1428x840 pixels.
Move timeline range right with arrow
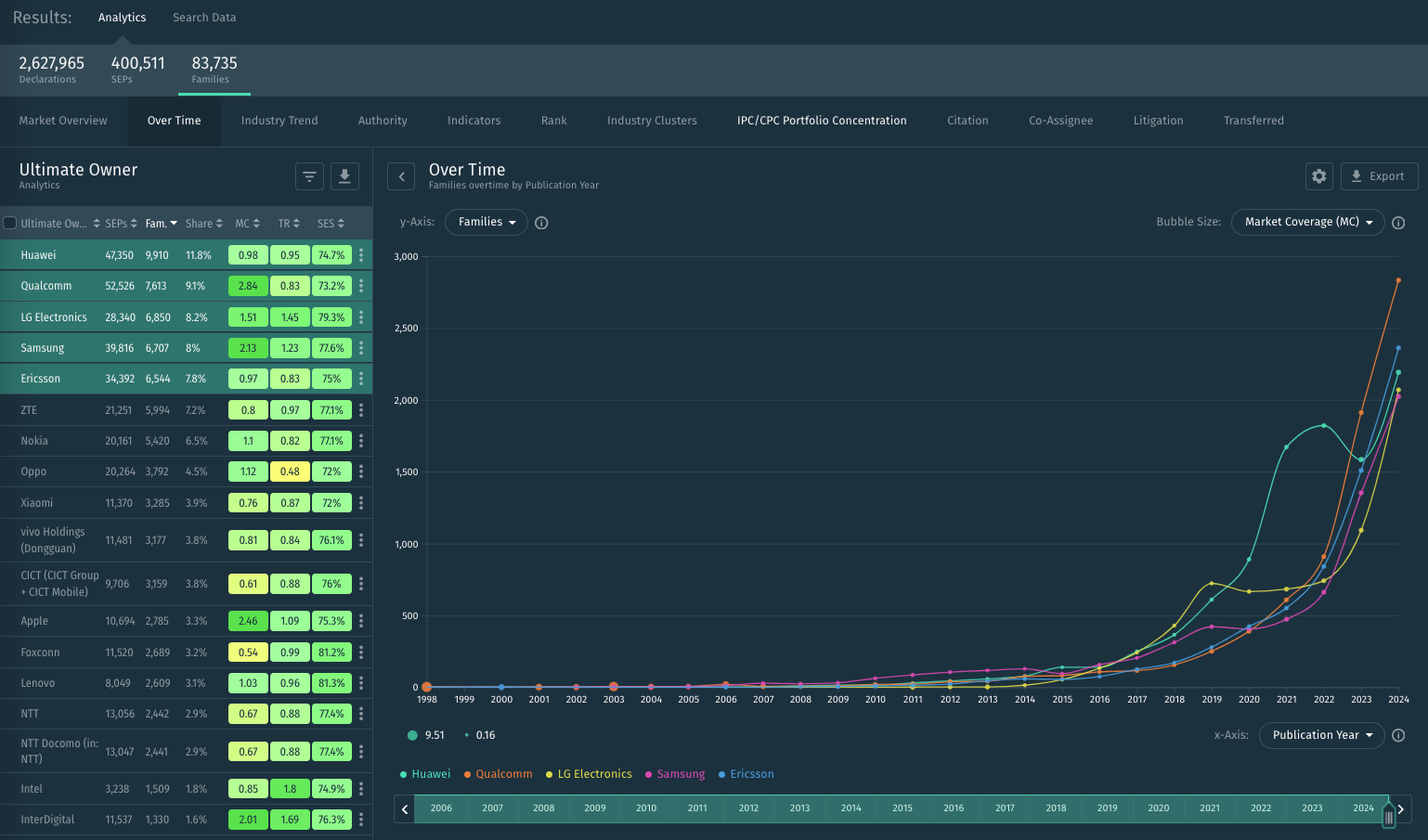click(1401, 809)
